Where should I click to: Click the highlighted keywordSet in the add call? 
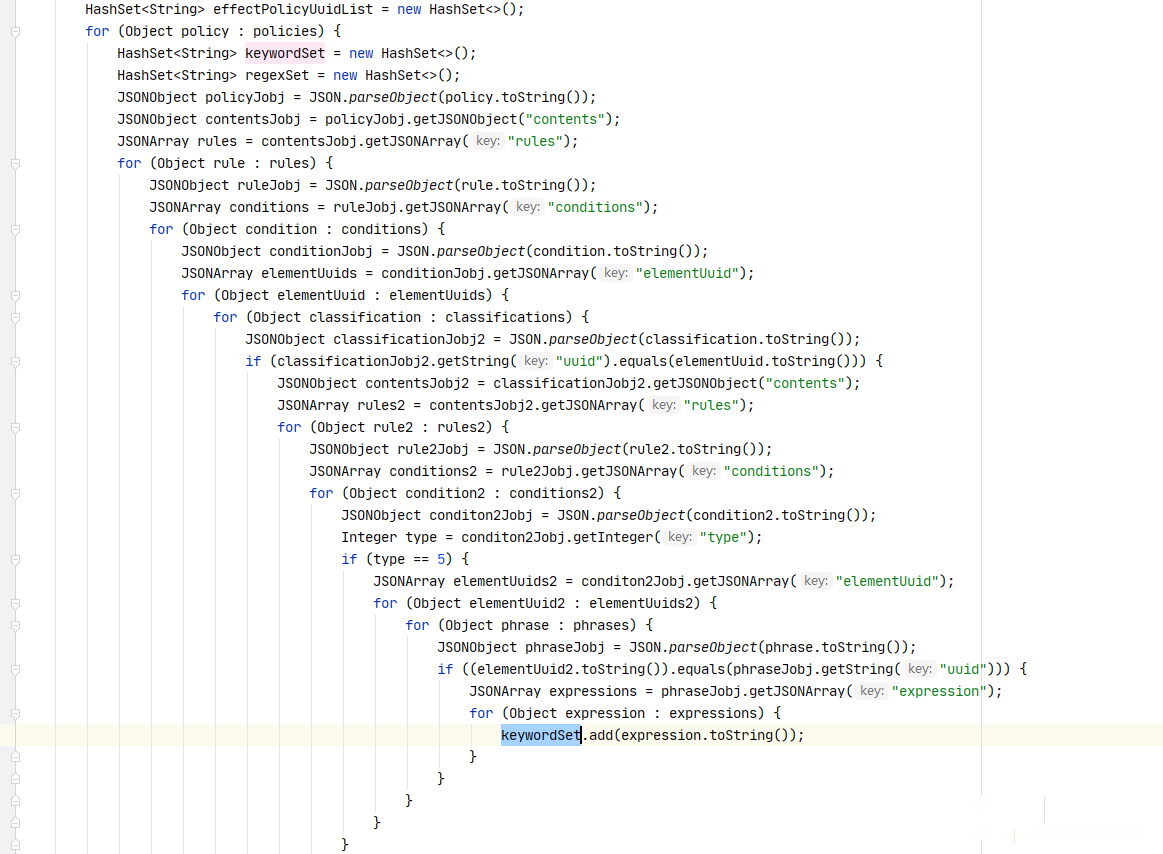point(541,735)
